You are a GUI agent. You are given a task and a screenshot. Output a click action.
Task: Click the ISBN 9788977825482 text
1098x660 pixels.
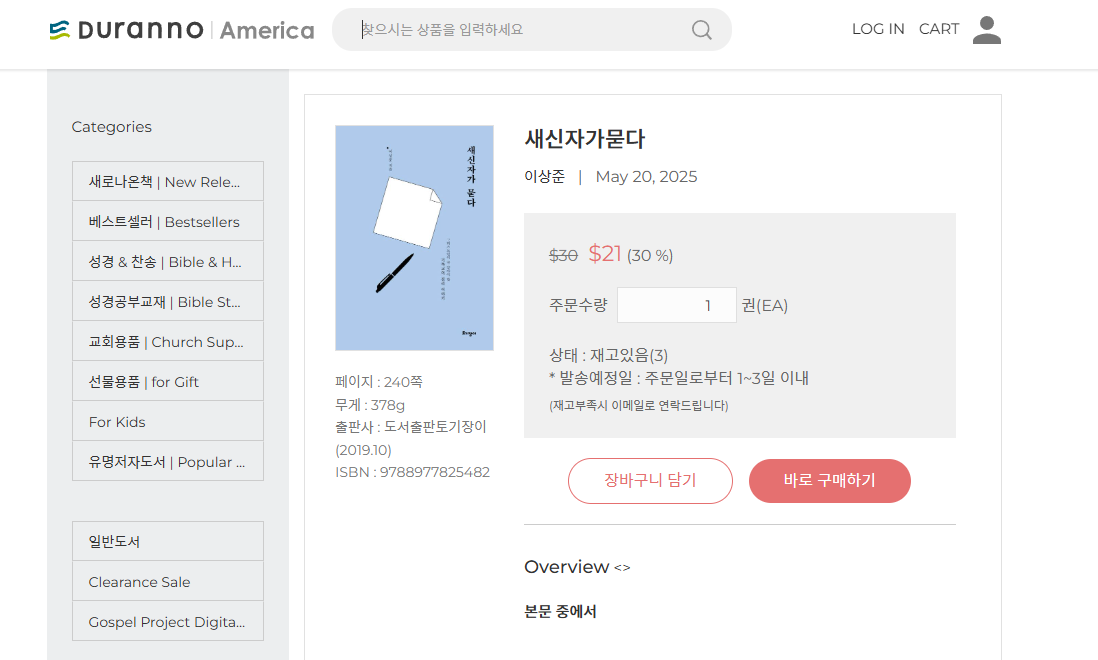click(x=412, y=472)
